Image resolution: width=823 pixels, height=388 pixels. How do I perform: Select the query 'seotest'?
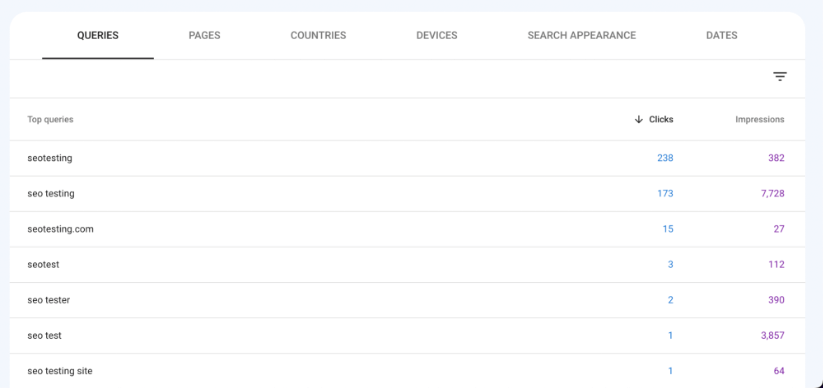pos(43,265)
